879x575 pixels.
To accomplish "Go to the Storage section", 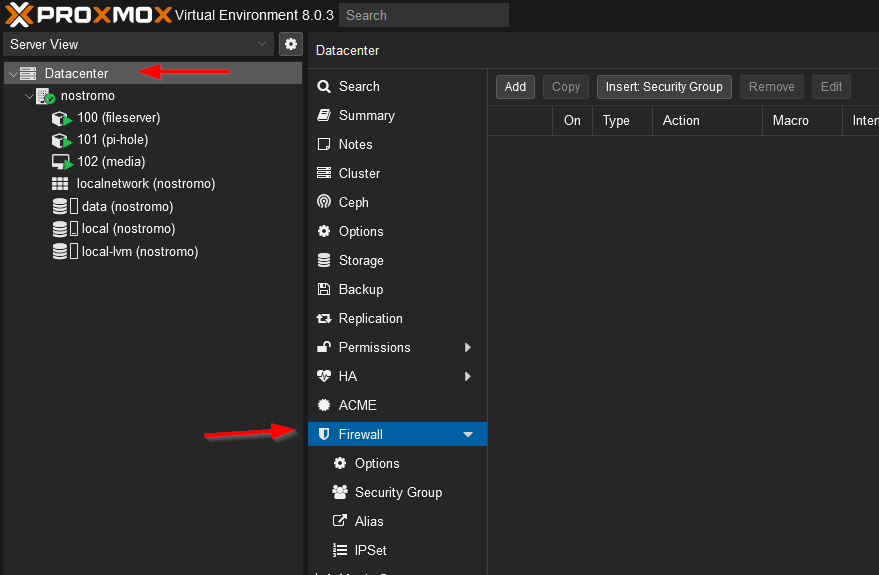I will tap(397, 260).
